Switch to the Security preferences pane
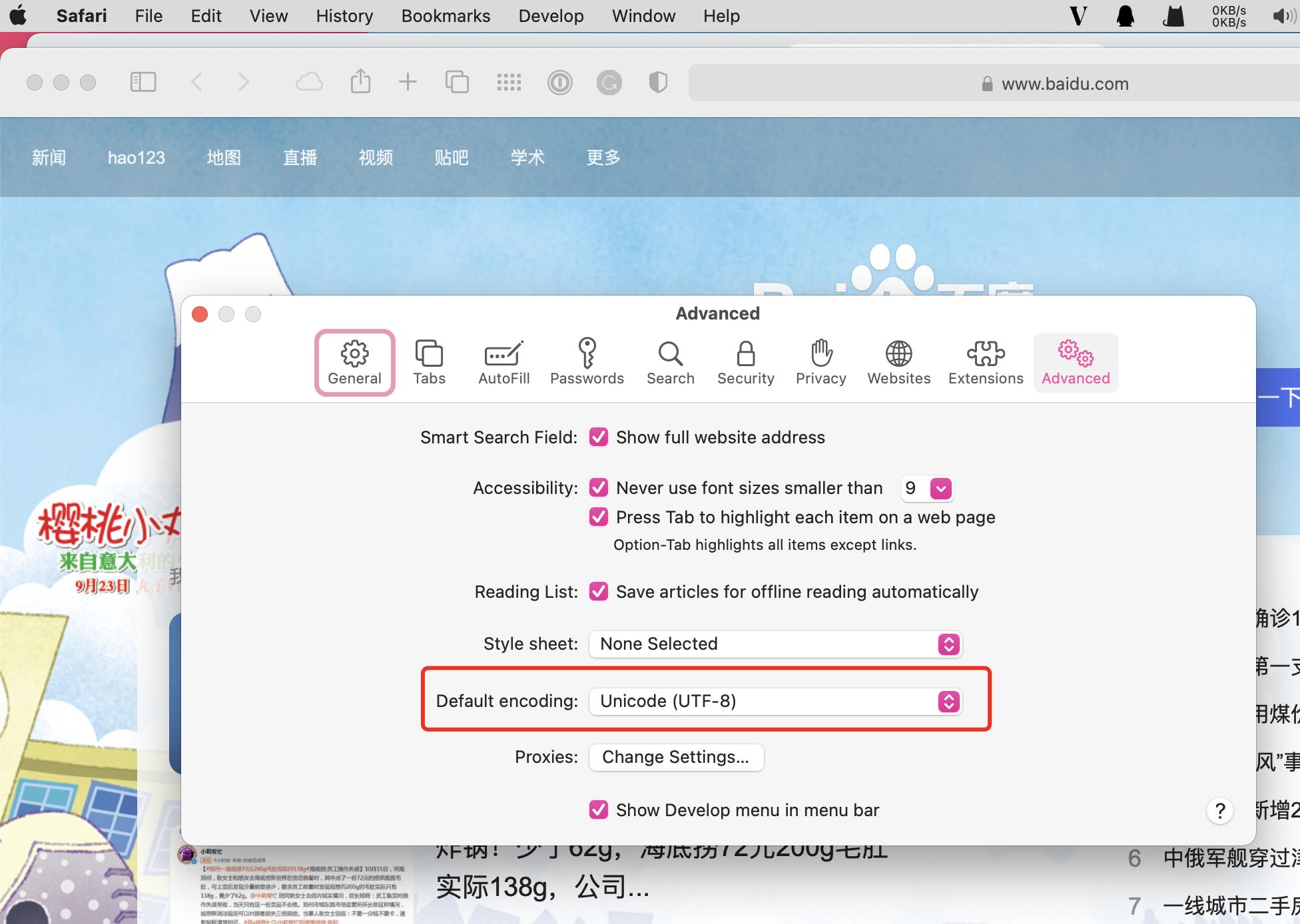 745,362
